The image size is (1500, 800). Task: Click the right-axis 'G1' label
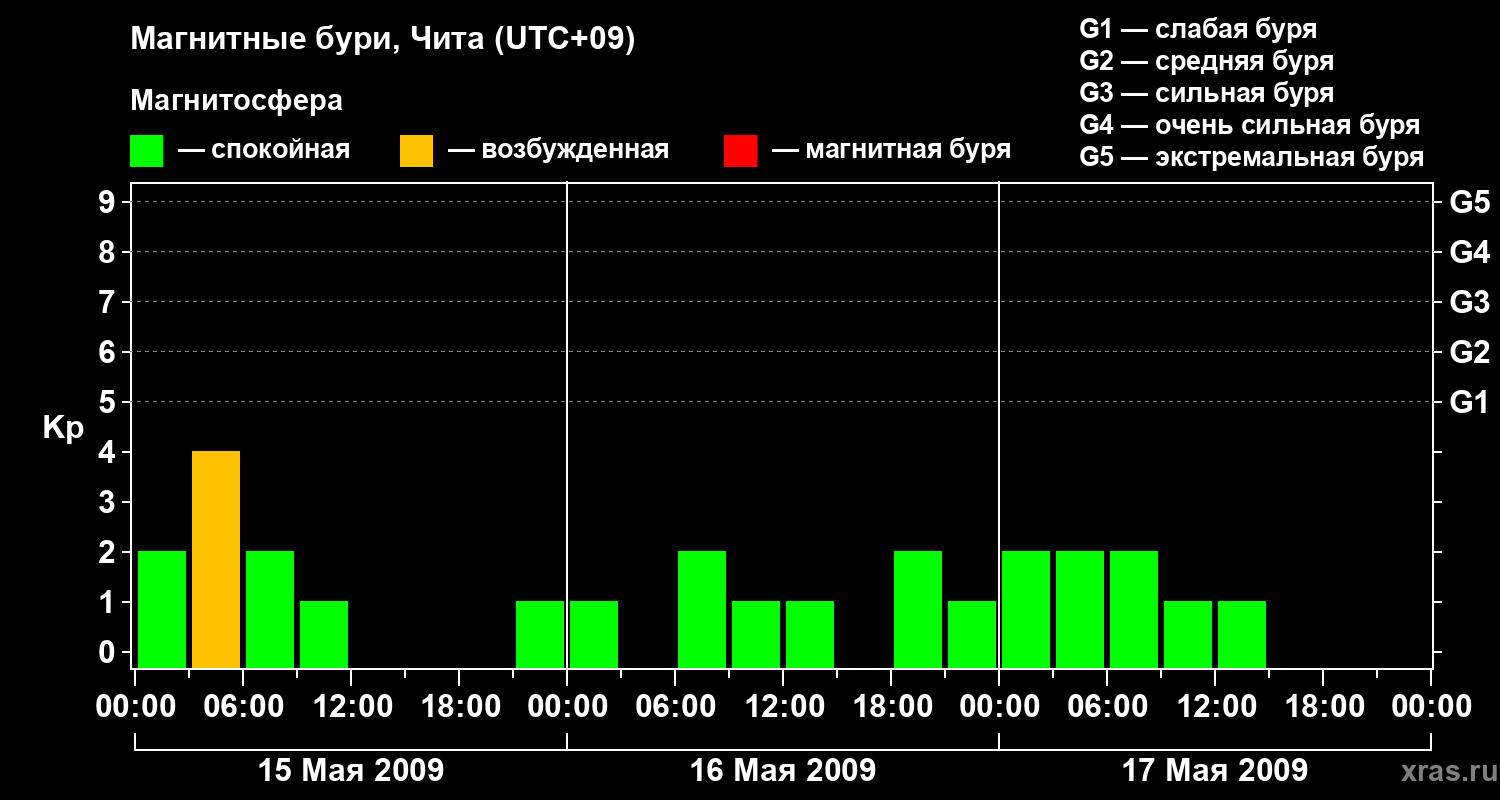(1469, 402)
